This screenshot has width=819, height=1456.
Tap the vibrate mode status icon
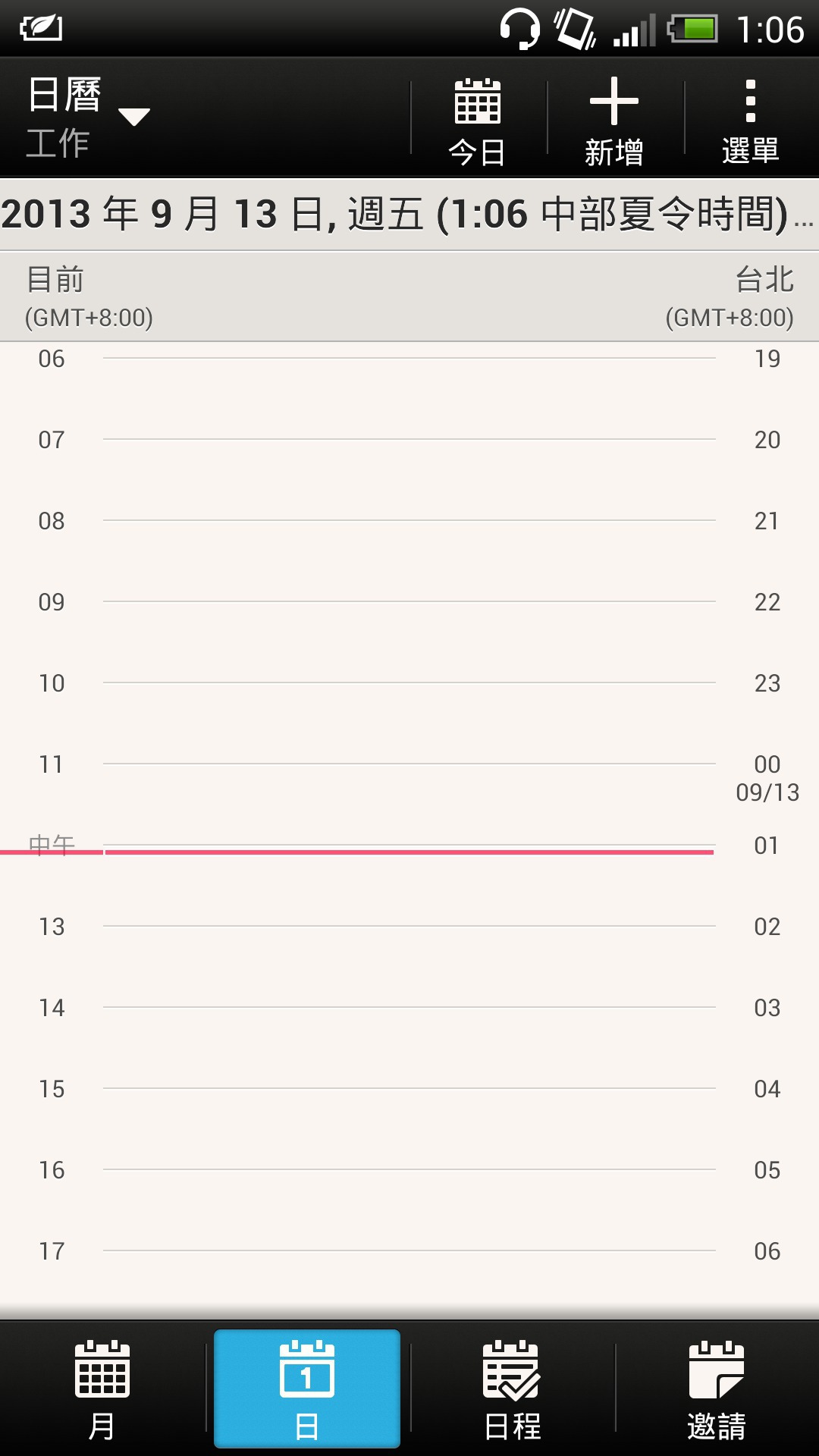coord(574,30)
